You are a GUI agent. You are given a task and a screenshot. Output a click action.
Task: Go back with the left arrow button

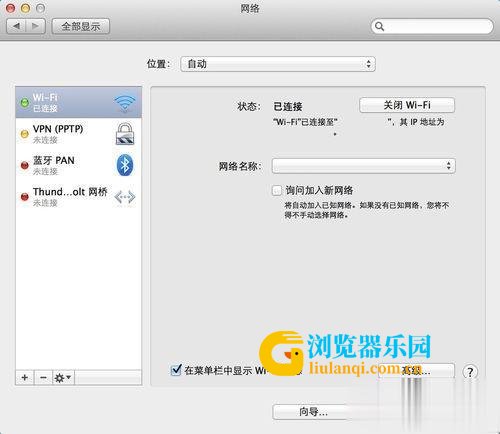16,26
